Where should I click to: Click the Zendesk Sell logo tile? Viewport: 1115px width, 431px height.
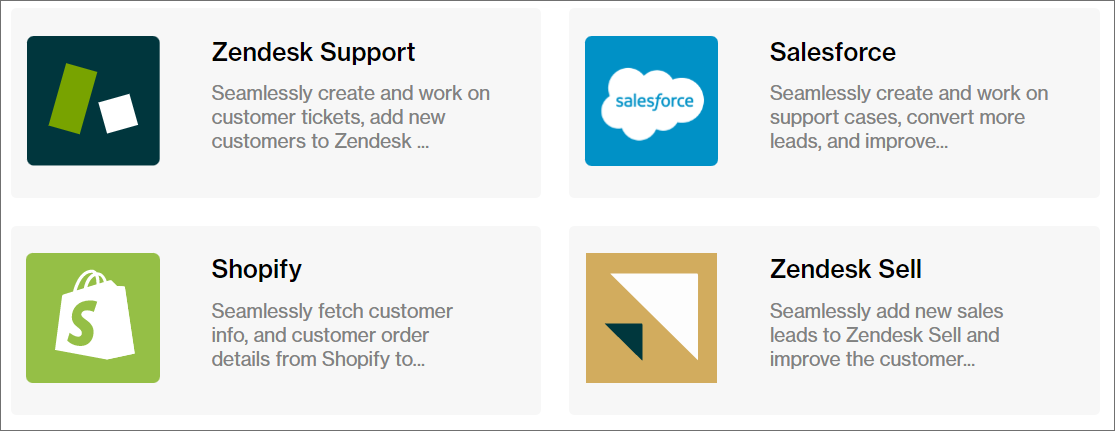coord(651,318)
